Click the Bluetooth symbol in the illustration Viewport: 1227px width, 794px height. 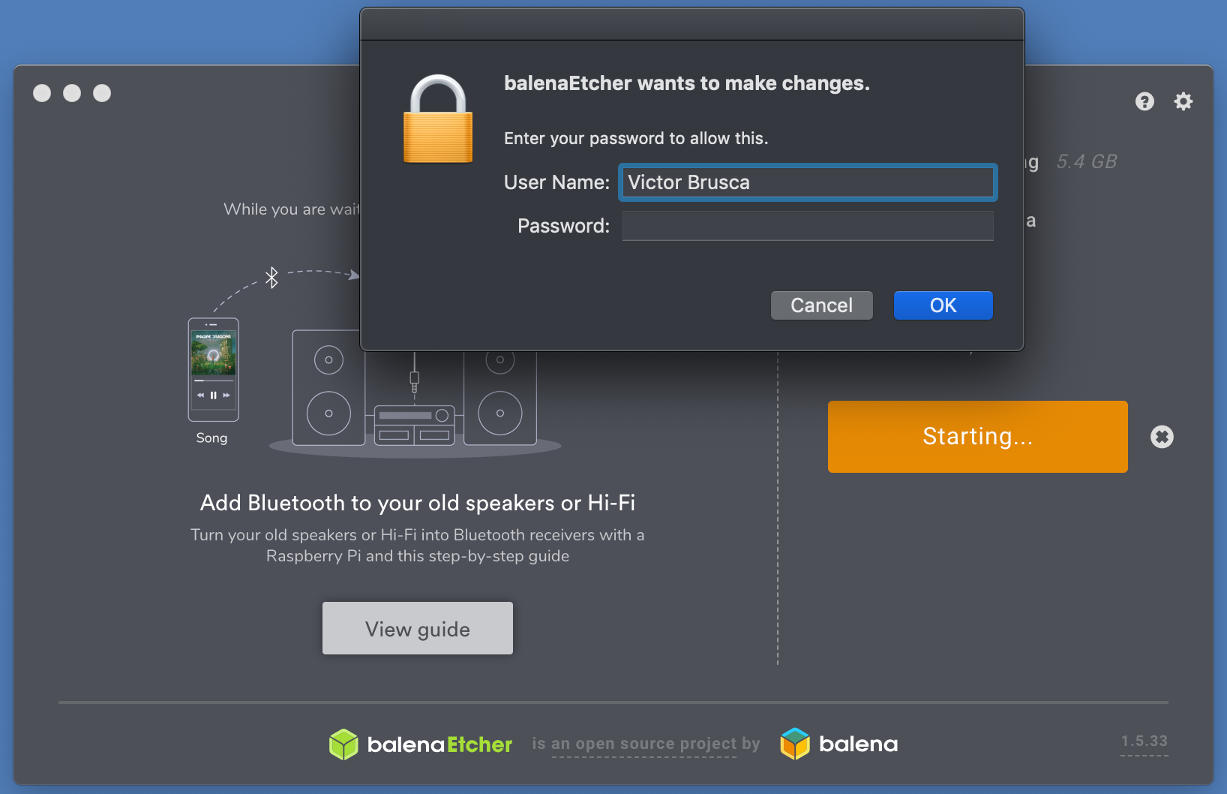[271, 277]
